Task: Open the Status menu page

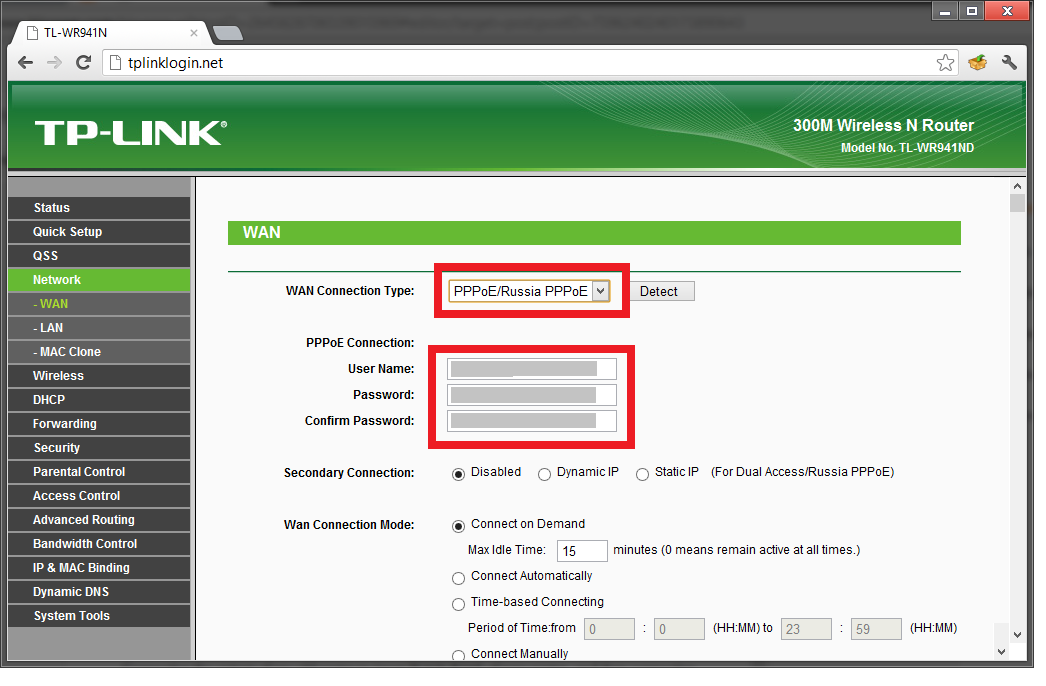Action: coord(99,208)
